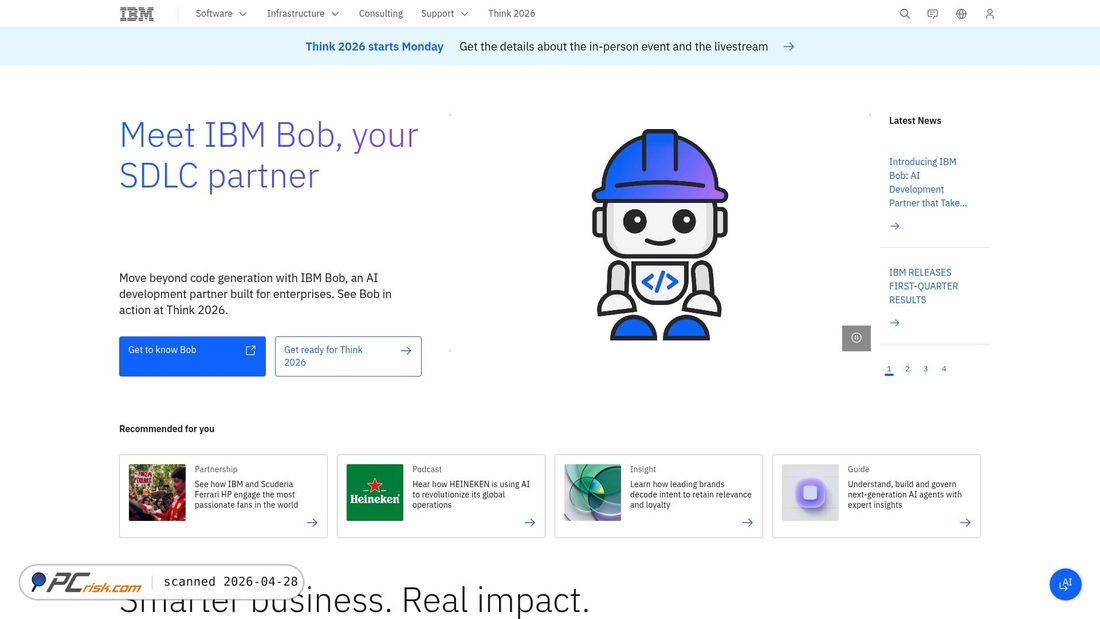Click the arrow on the Insight card
Viewport: 1100px width, 619px height.
pos(748,523)
